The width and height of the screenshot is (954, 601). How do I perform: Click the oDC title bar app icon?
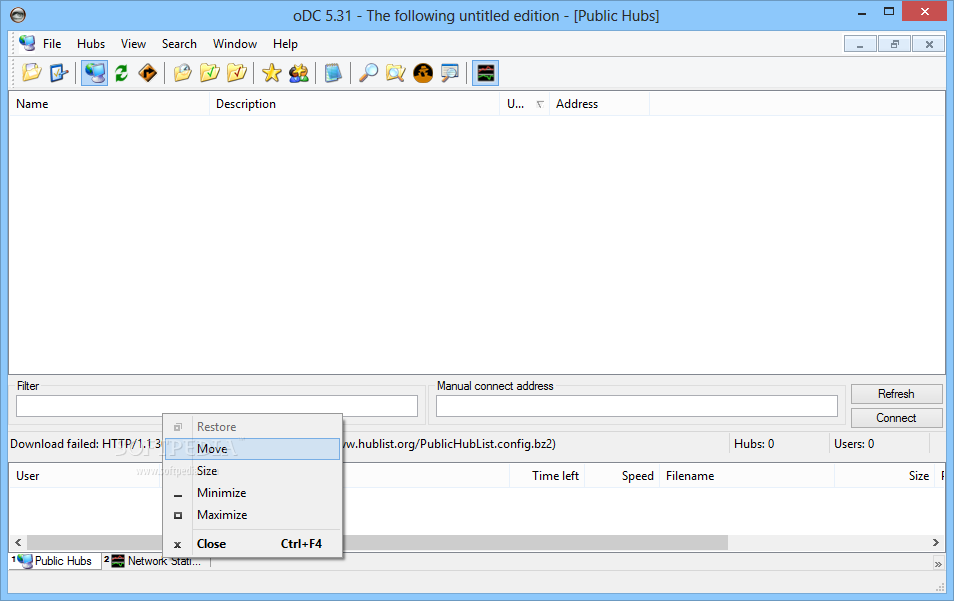point(18,15)
